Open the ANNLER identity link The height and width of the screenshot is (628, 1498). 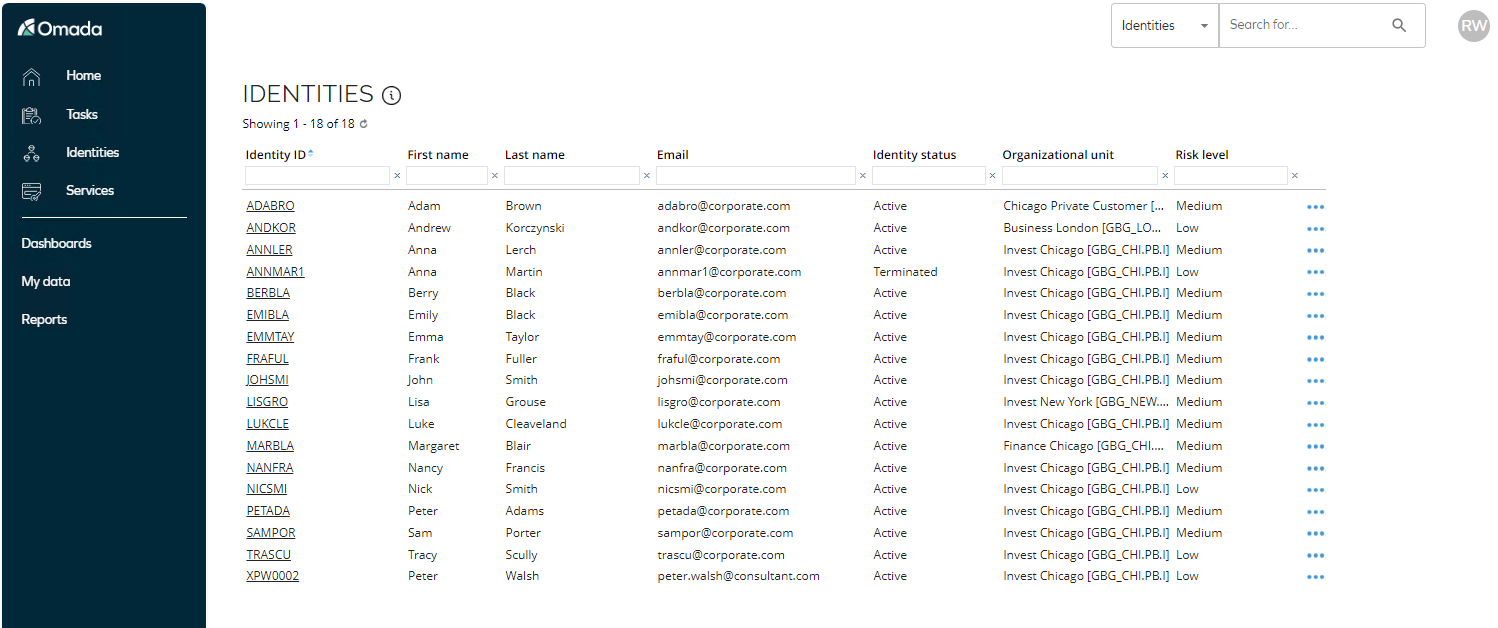point(269,250)
